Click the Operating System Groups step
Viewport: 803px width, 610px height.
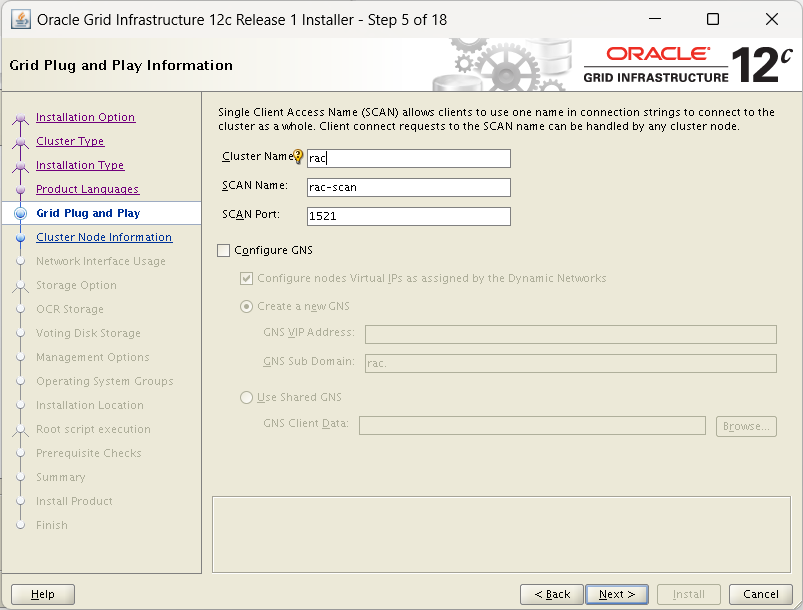click(x=104, y=382)
